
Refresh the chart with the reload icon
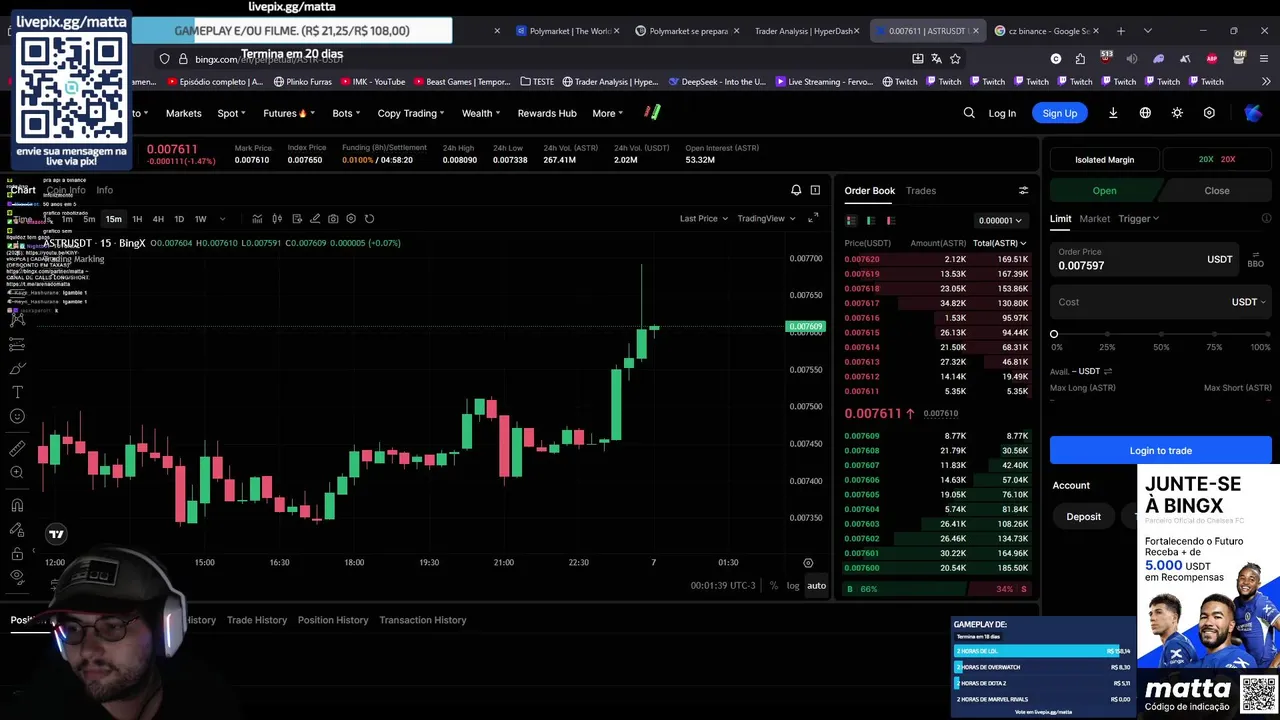click(369, 219)
